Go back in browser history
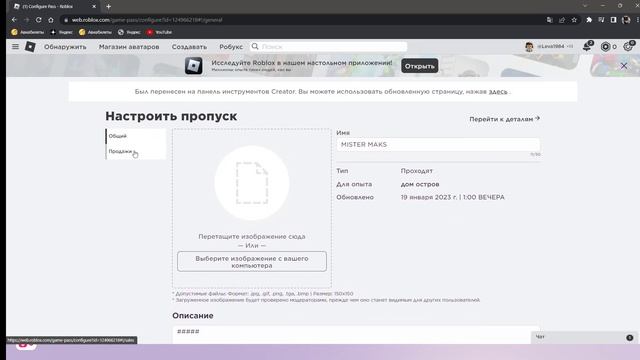This screenshot has width=640, height=360. click(x=14, y=20)
